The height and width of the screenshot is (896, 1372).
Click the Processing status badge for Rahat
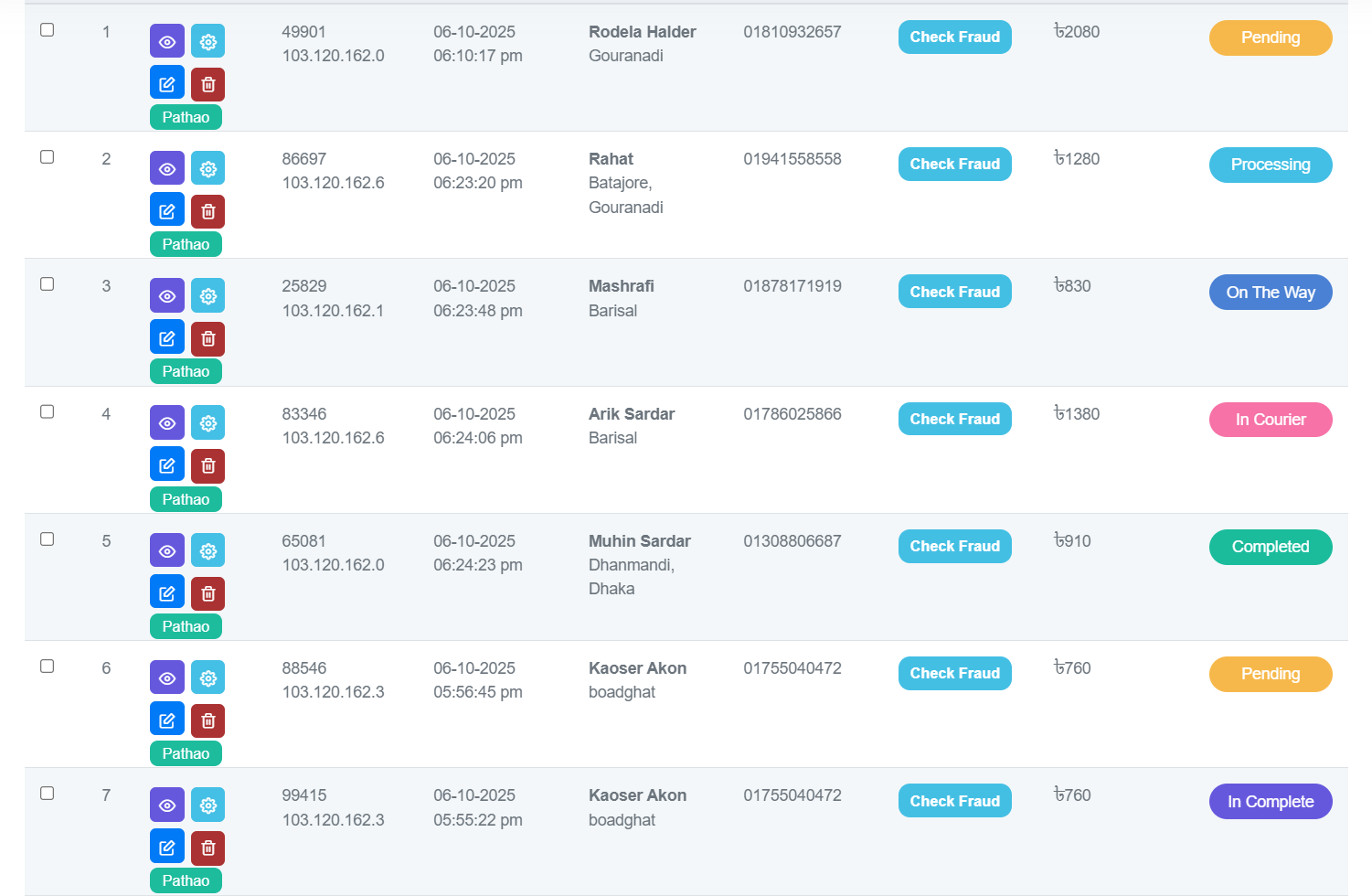point(1270,165)
